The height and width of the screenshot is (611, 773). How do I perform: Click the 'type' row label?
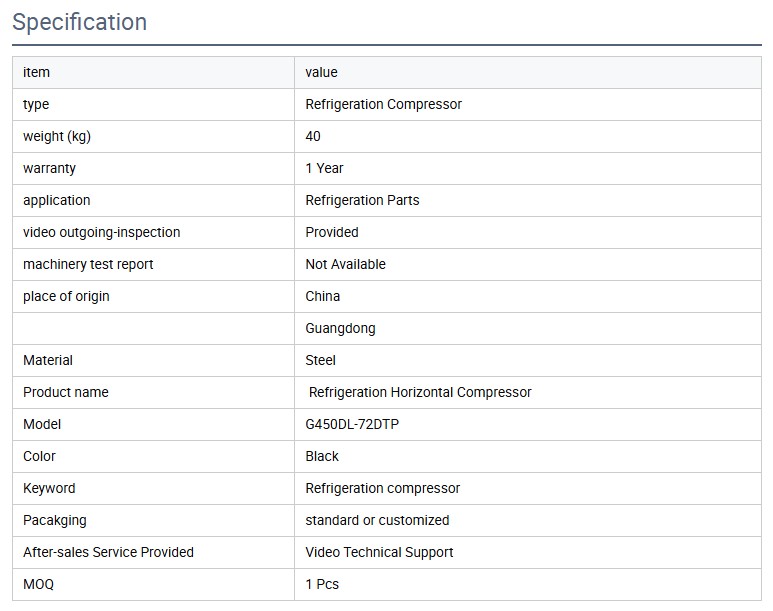click(x=36, y=105)
